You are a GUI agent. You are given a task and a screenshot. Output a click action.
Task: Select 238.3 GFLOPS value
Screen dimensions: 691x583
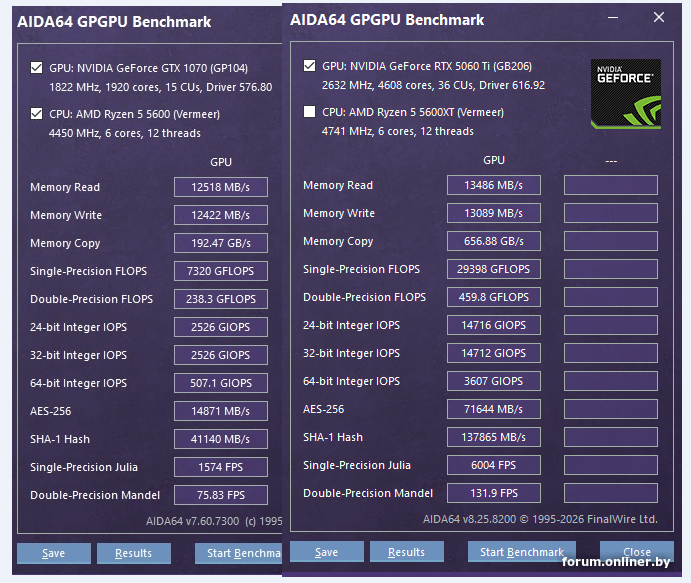[x=221, y=299]
